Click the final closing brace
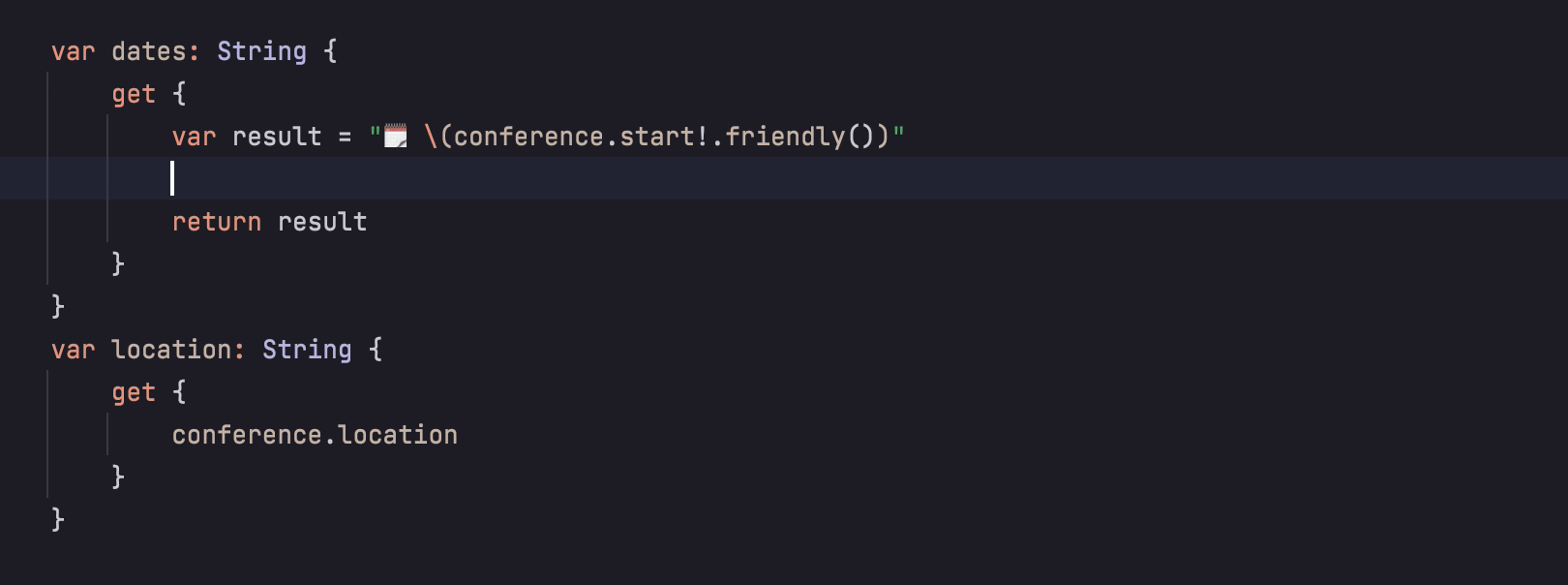The image size is (1568, 585). [58, 520]
